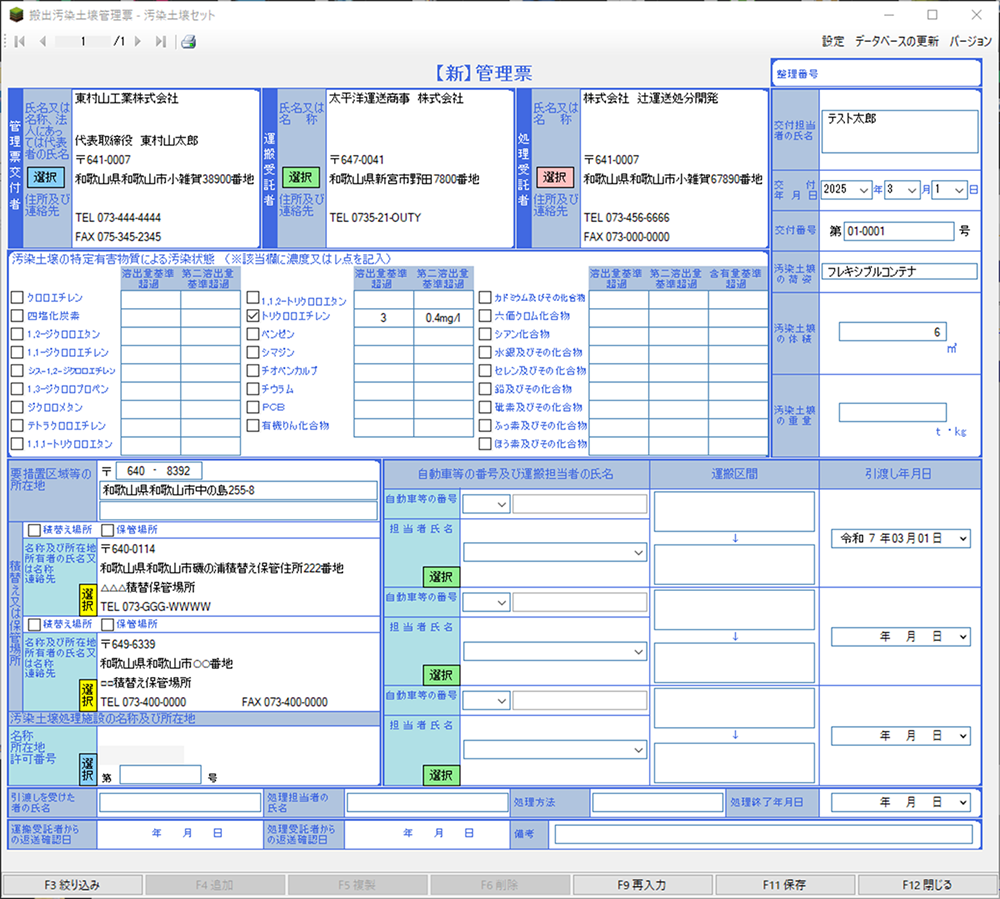
Task: Click postal code field 640-8392
Action: click(x=159, y=471)
